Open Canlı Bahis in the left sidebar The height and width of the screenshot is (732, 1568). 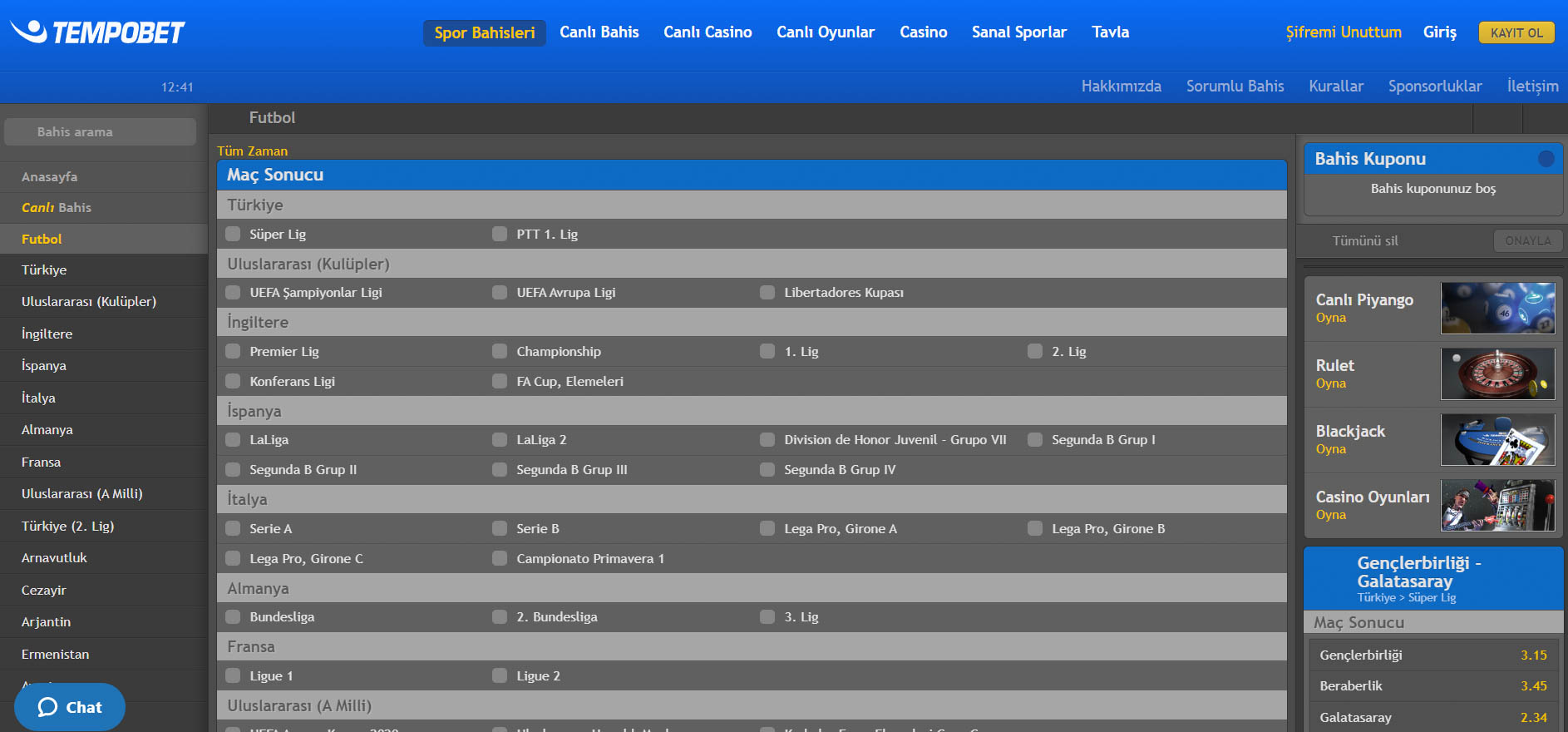pos(104,208)
